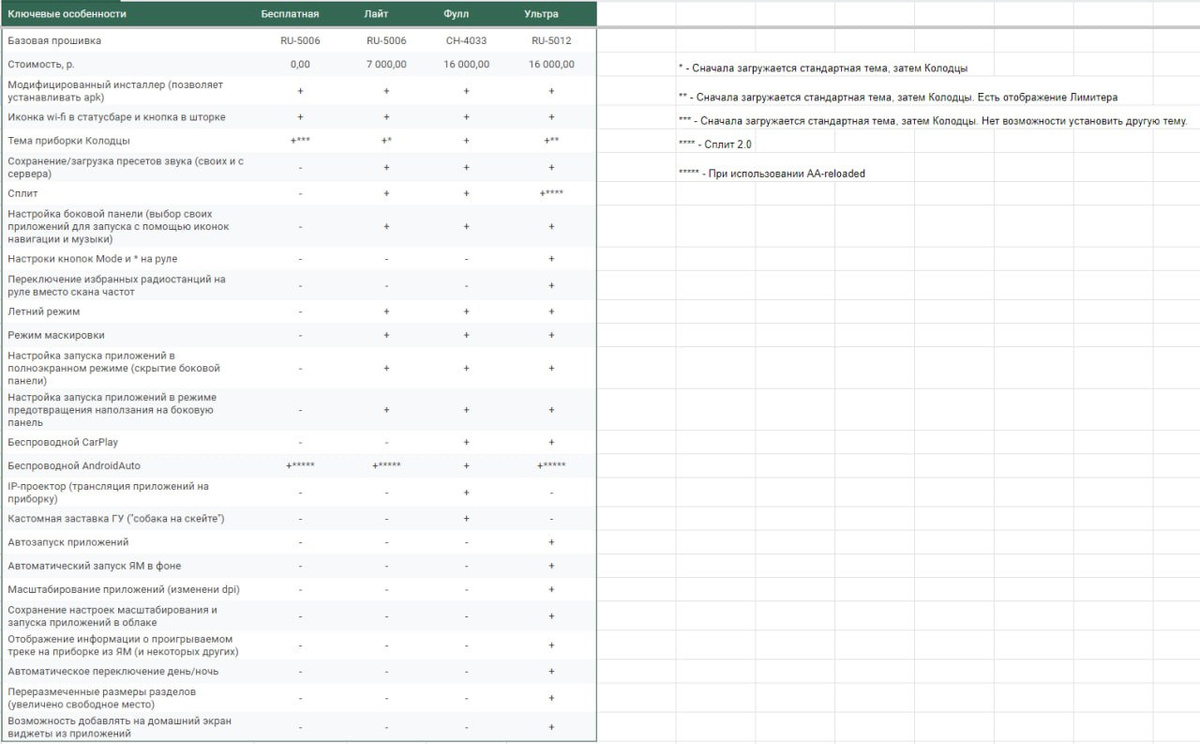Click the "+**" cell in Ультра column
The image size is (1200, 744).
pyautogui.click(x=552, y=141)
